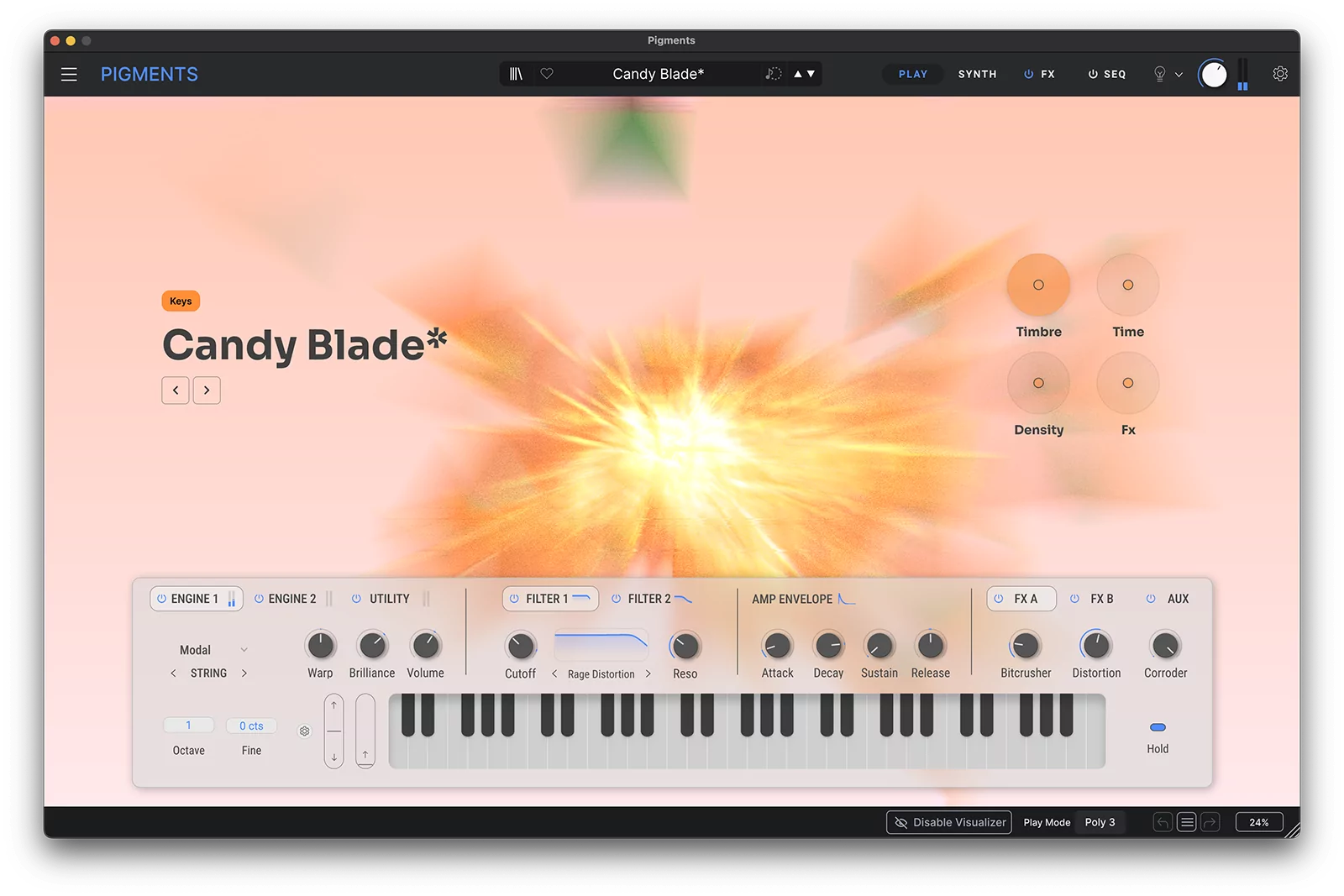Open the settings gear icon
Screen dimensions: 1344x896
1279,74
